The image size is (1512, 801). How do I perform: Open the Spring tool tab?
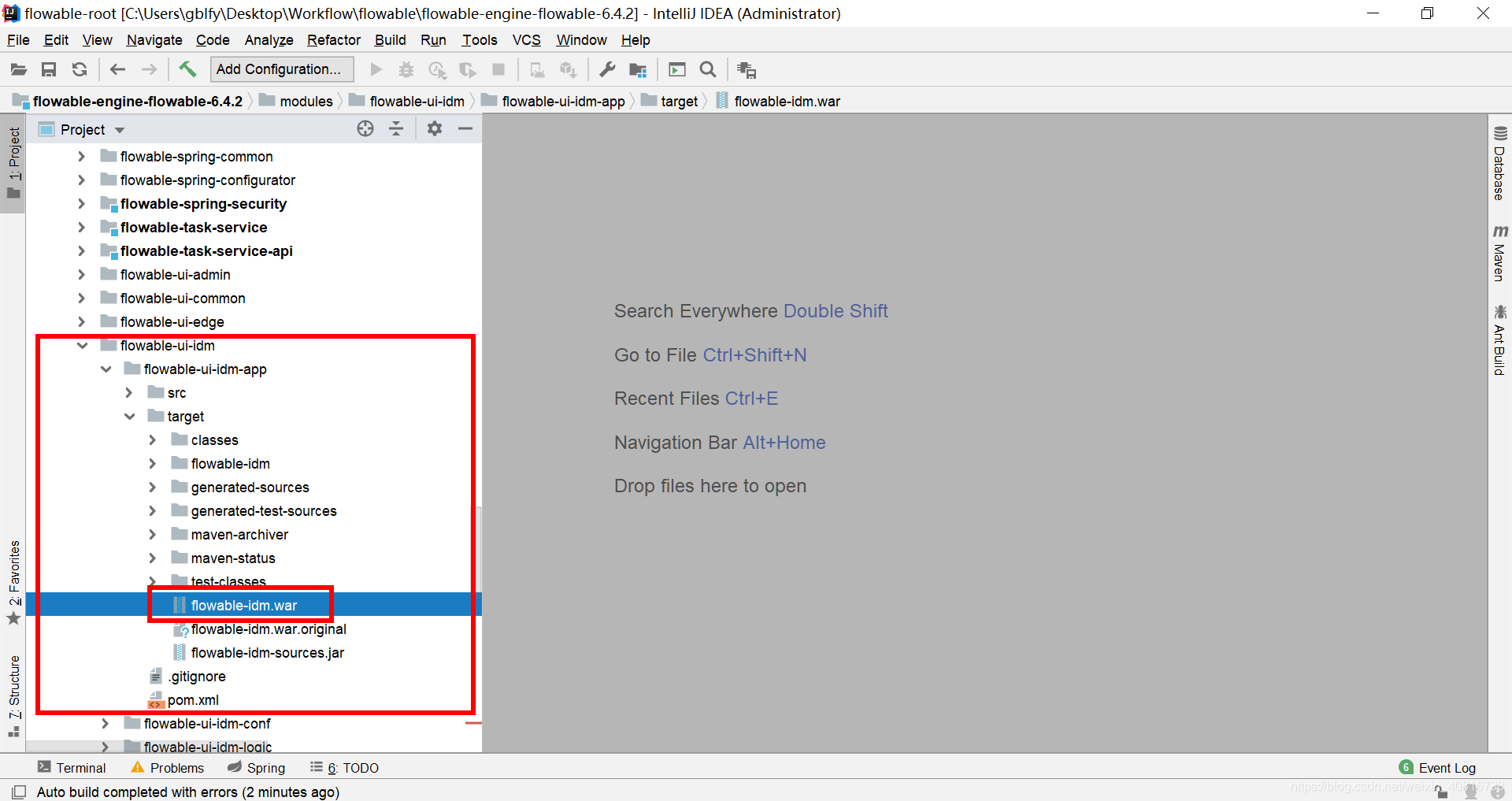coord(256,768)
